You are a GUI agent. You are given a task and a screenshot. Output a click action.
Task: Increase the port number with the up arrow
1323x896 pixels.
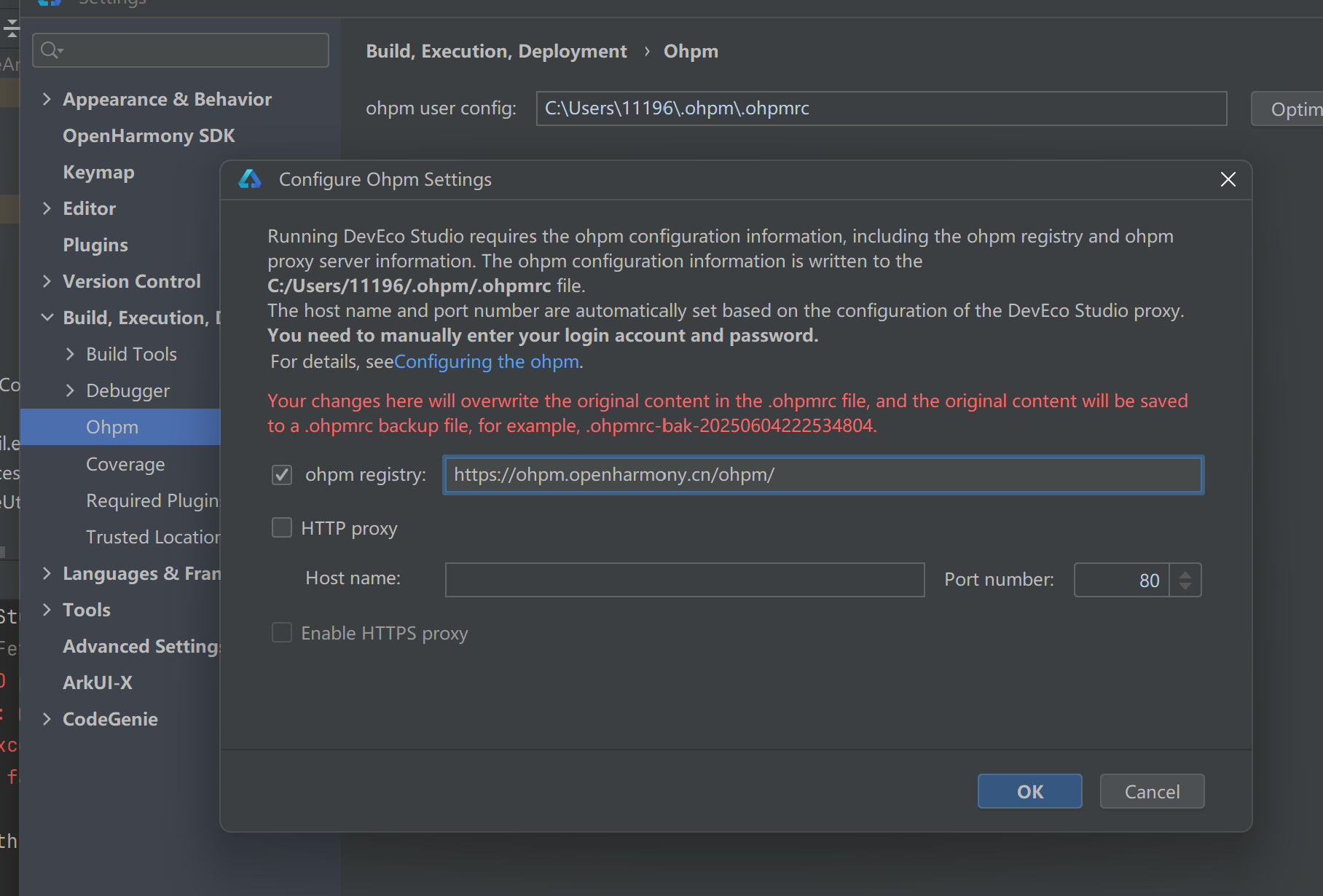coord(1185,573)
